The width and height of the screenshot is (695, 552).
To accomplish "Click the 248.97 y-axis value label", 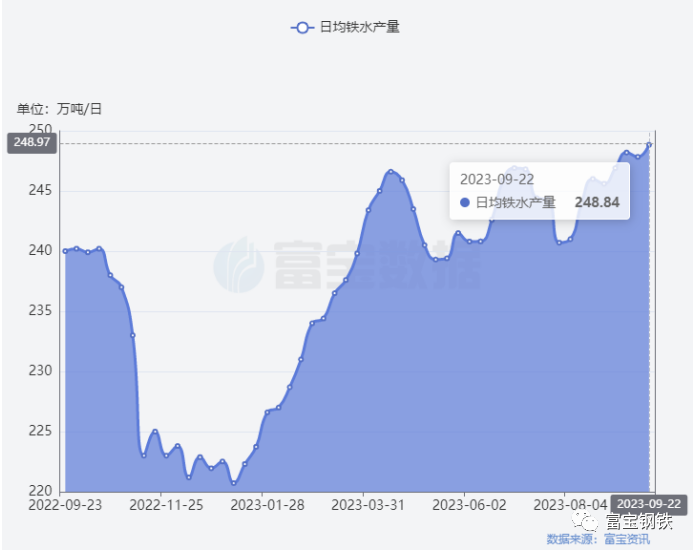I will 32,142.
